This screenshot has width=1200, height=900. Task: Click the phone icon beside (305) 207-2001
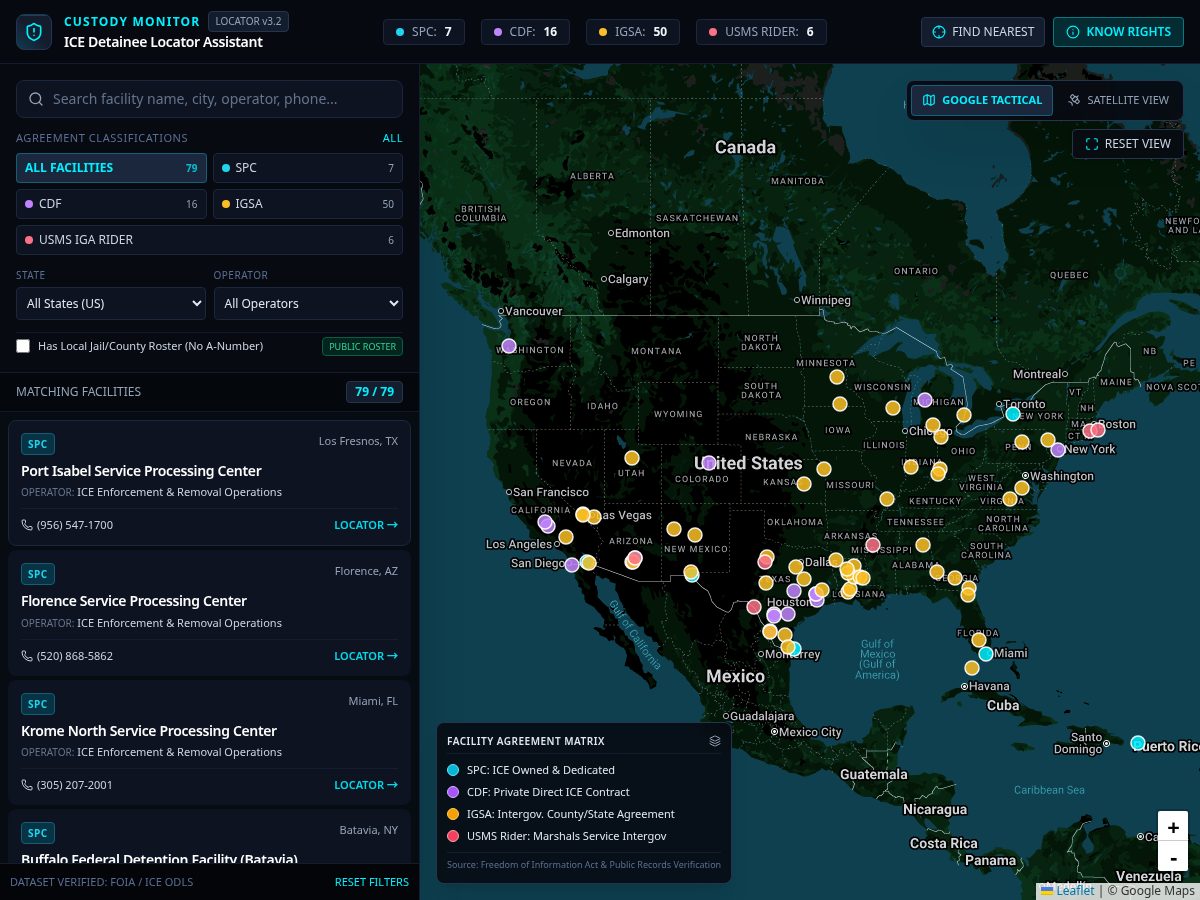click(27, 785)
